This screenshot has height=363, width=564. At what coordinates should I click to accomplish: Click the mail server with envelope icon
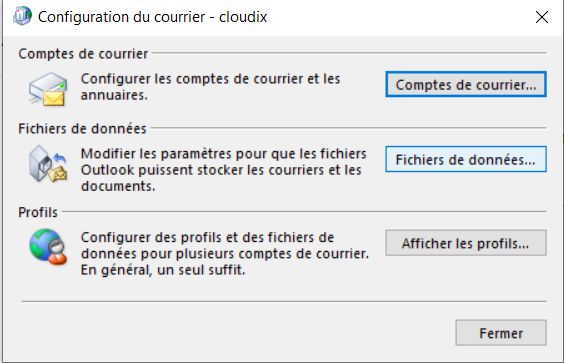click(48, 89)
